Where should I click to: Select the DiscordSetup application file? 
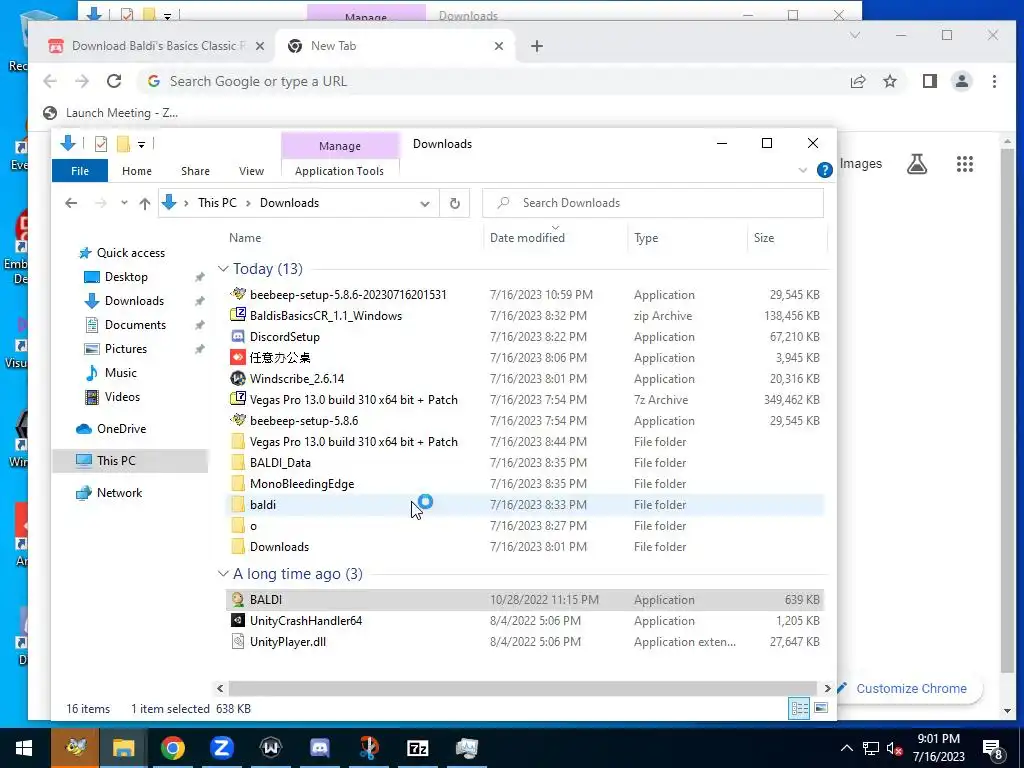[284, 337]
